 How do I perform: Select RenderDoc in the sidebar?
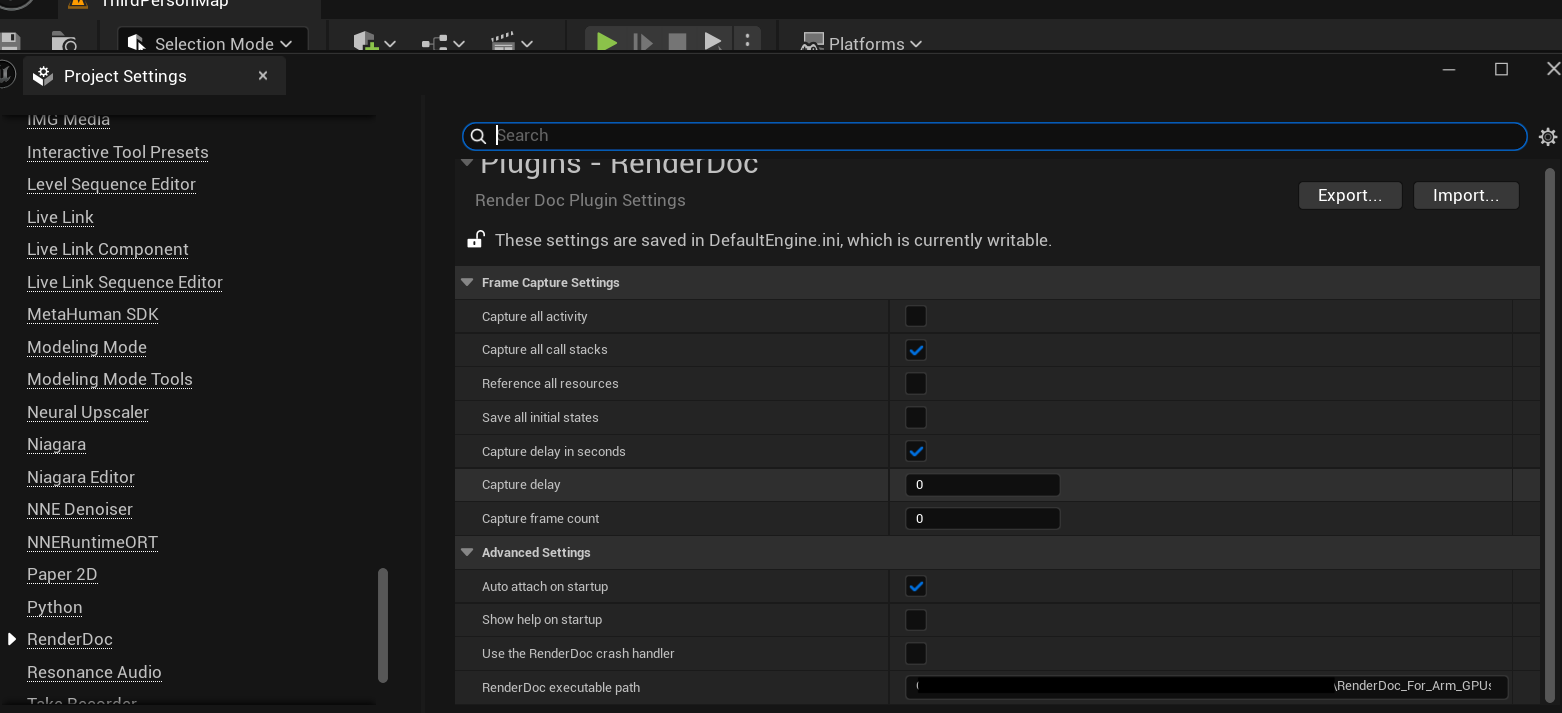coord(70,639)
